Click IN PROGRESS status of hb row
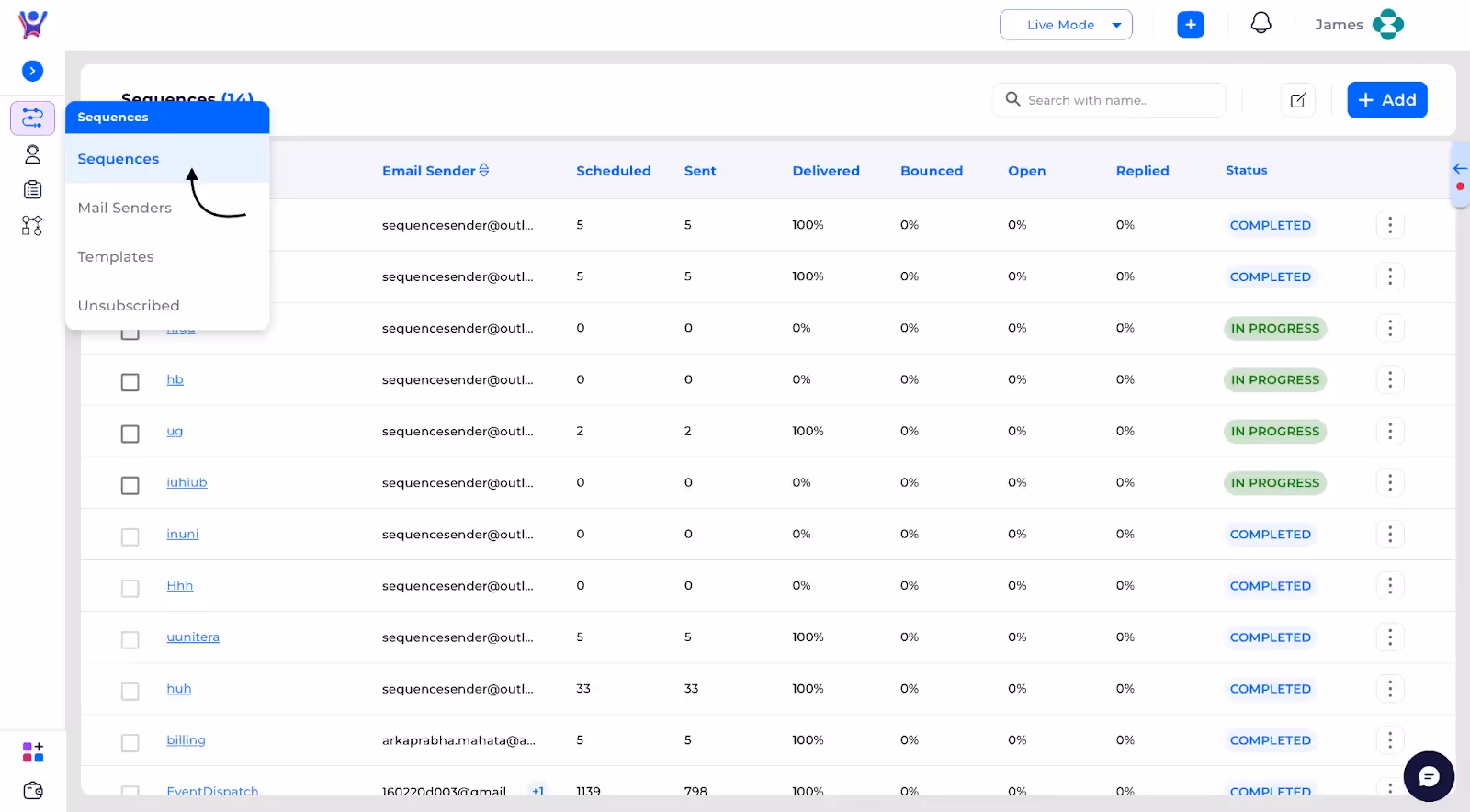The height and width of the screenshot is (812, 1470). [x=1275, y=379]
